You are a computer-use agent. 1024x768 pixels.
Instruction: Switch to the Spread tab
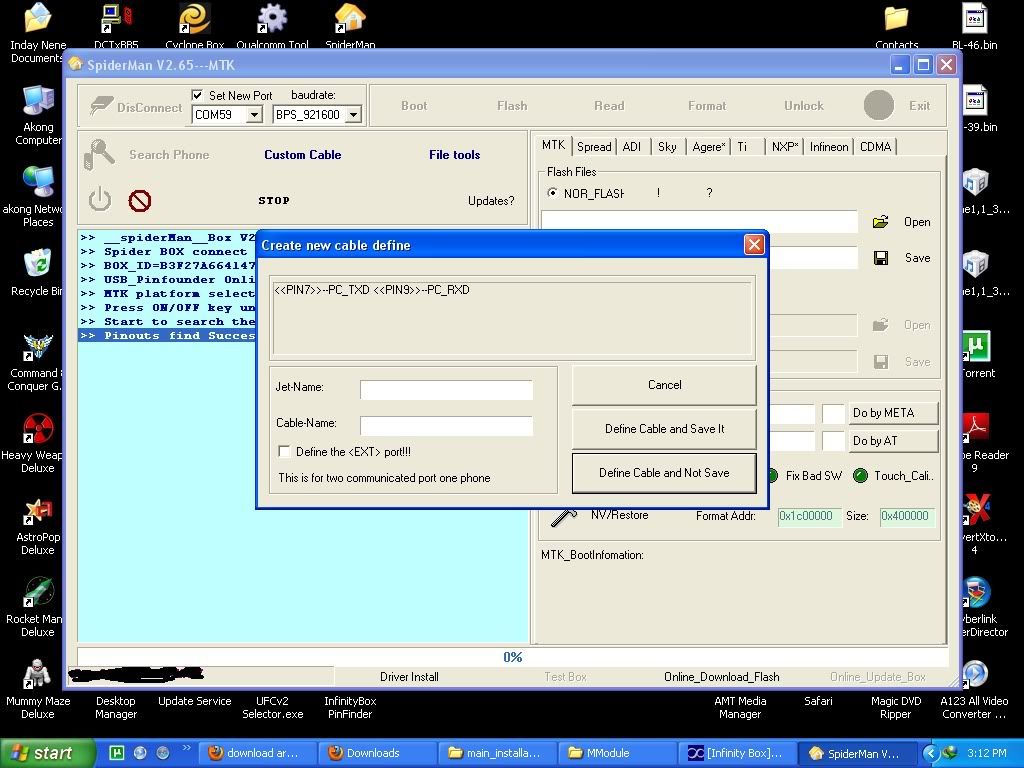(594, 147)
